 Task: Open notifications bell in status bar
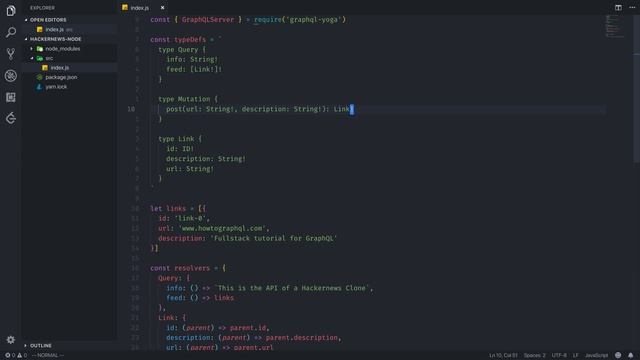pyautogui.click(x=631, y=355)
